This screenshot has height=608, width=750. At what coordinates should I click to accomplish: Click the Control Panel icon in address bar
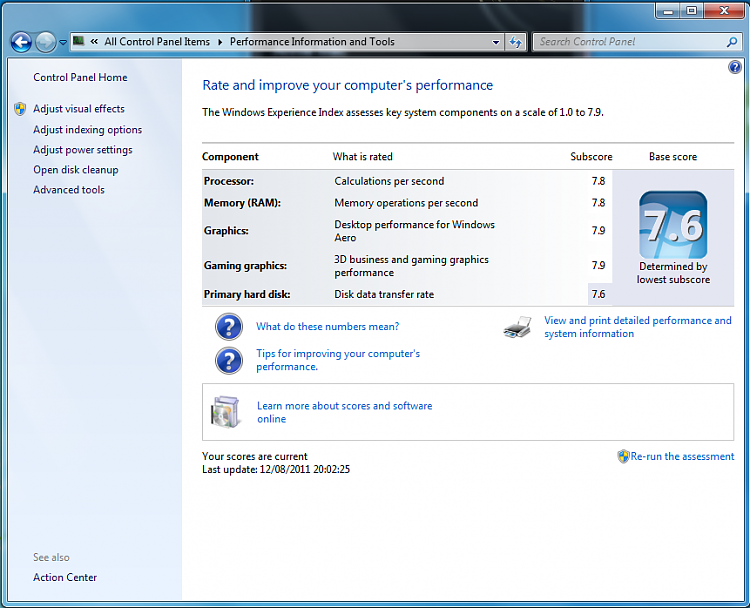[78, 41]
